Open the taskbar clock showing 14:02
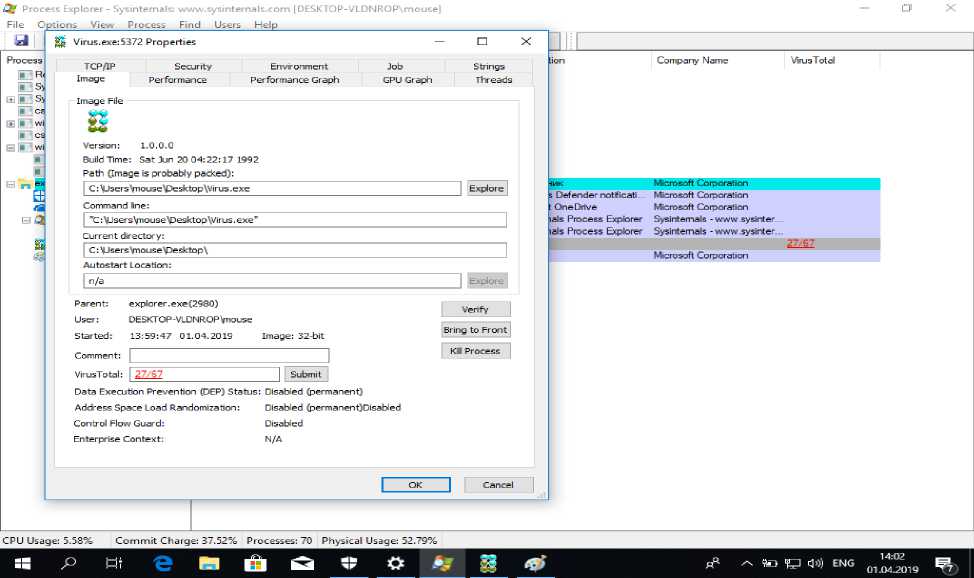 [x=892, y=563]
